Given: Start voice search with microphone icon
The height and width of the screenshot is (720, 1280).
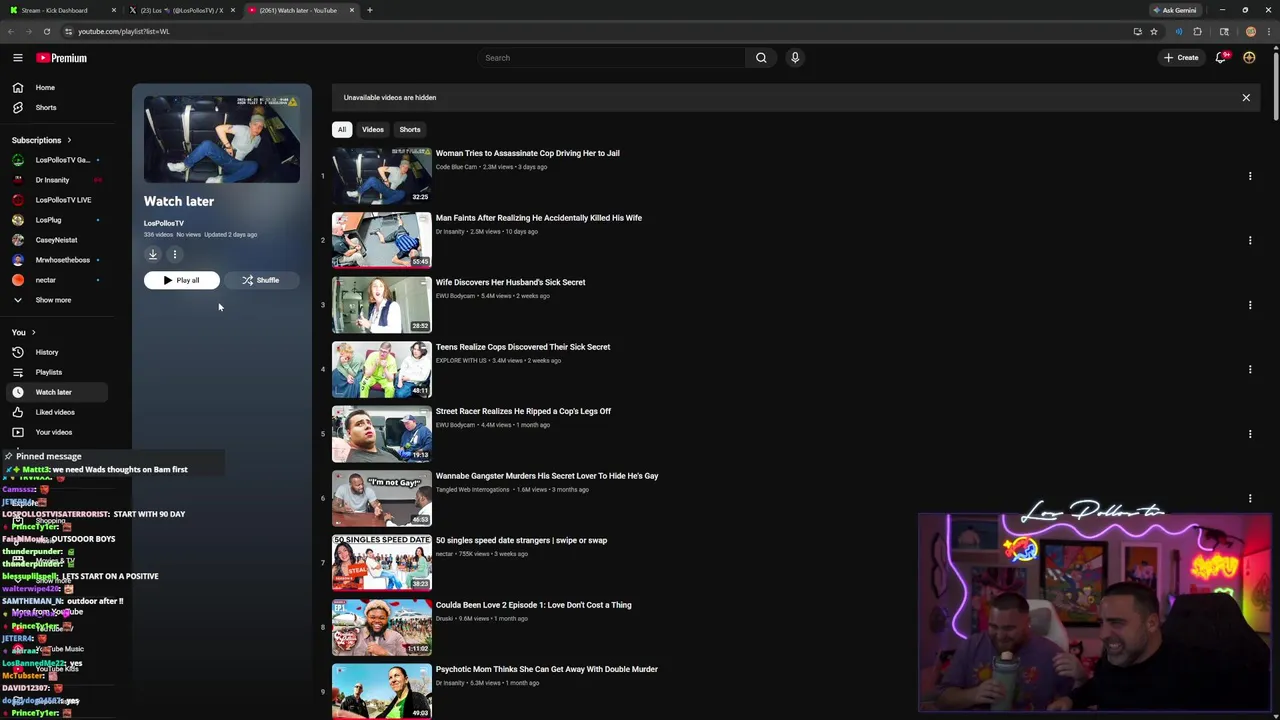Looking at the screenshot, I should coord(795,58).
